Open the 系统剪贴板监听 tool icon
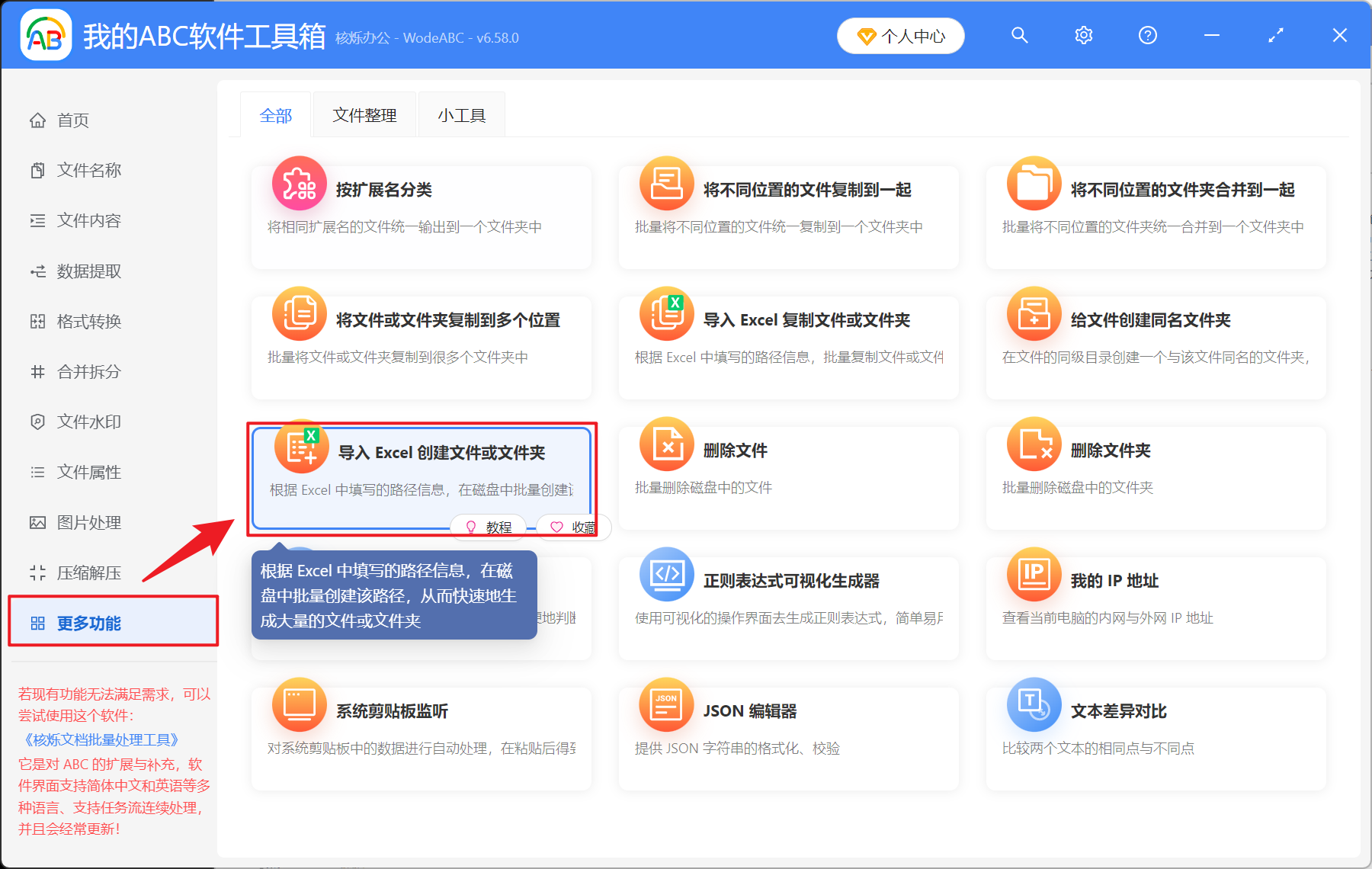 click(x=299, y=704)
